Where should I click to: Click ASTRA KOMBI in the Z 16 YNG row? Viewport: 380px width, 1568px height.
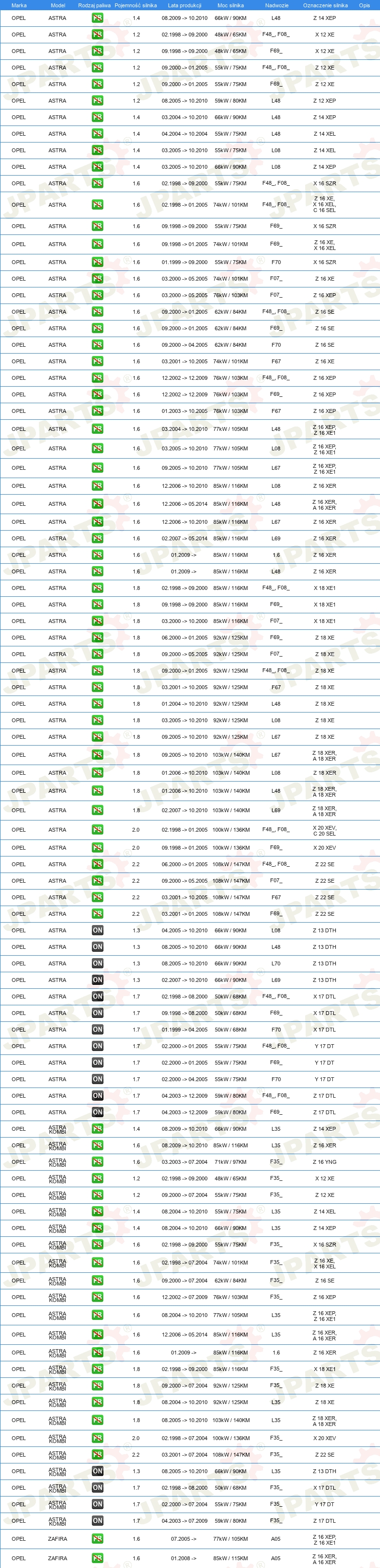tap(58, 1161)
